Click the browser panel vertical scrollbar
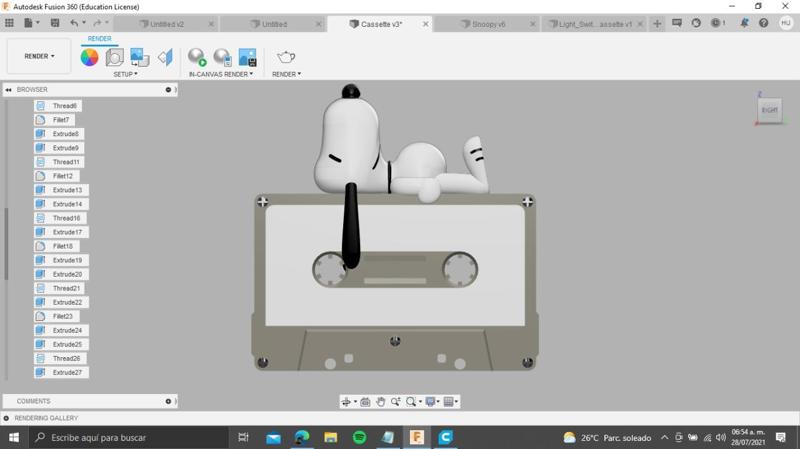 coord(6,243)
